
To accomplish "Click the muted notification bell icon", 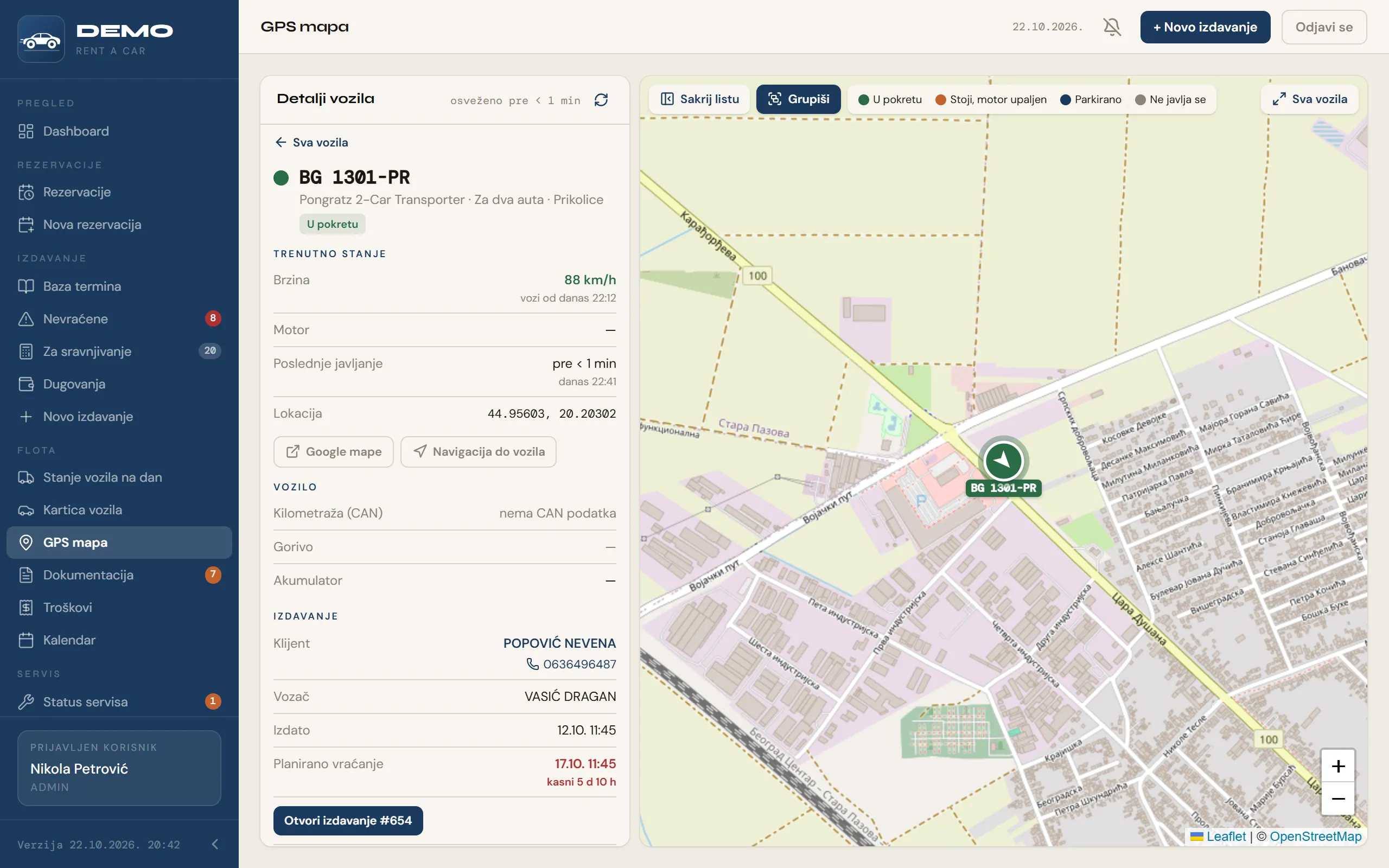I will [1112, 27].
